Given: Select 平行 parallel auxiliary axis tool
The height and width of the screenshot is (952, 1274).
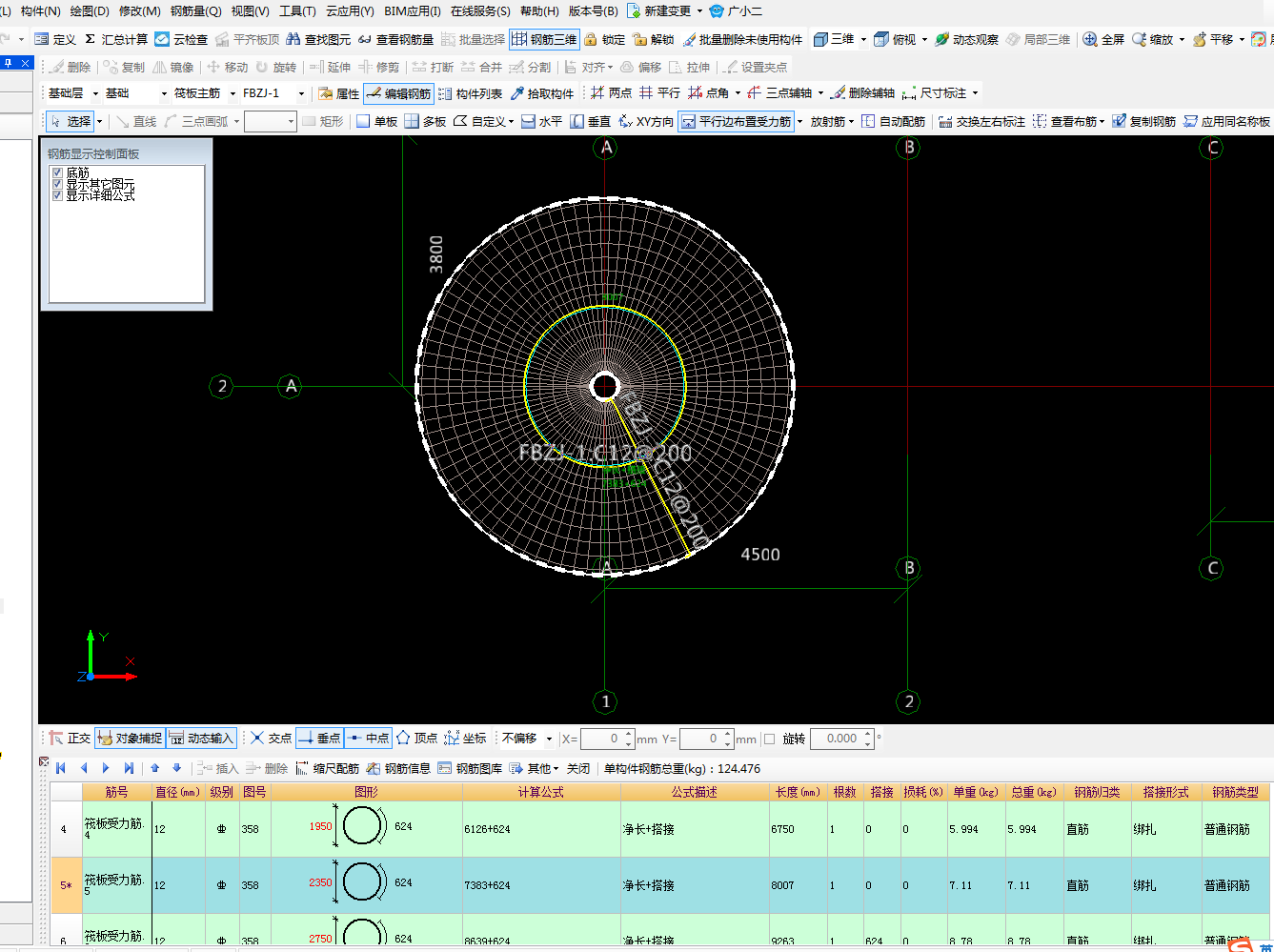Looking at the screenshot, I should tap(659, 92).
